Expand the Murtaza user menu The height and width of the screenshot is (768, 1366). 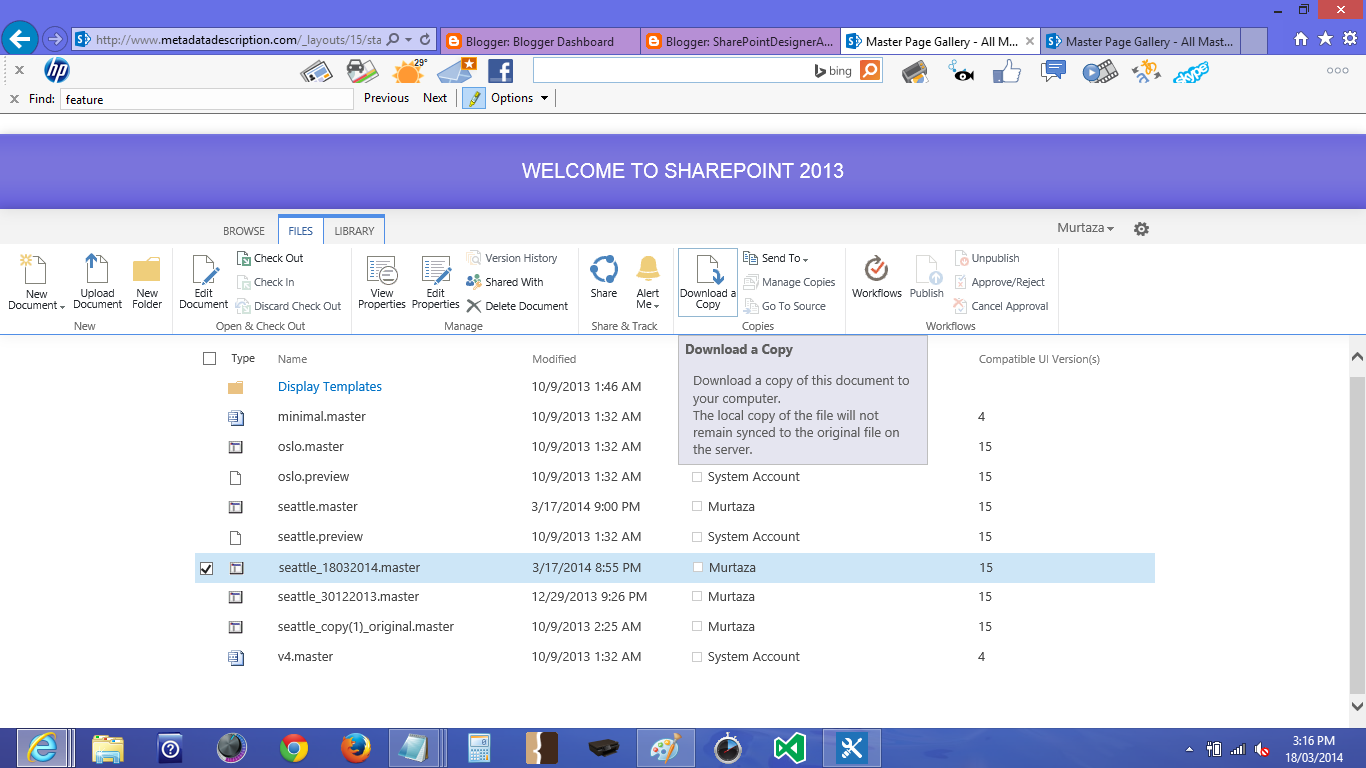[1085, 228]
